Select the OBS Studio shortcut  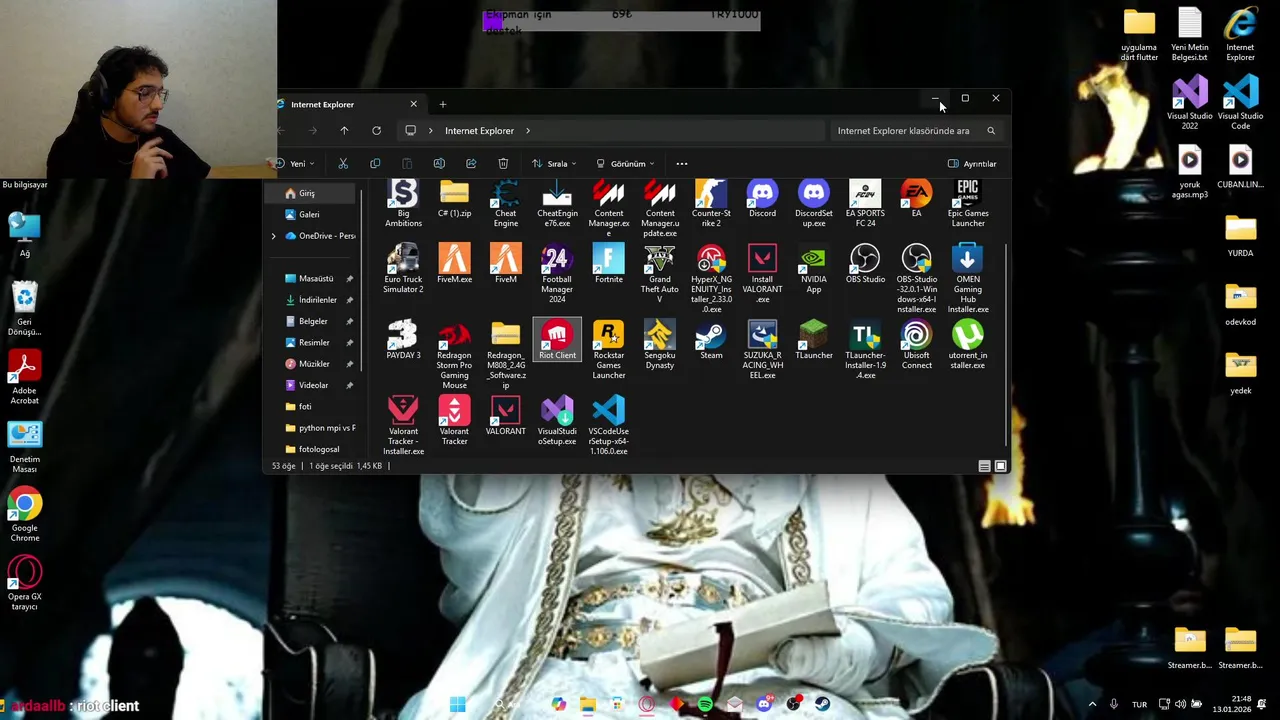click(865, 265)
